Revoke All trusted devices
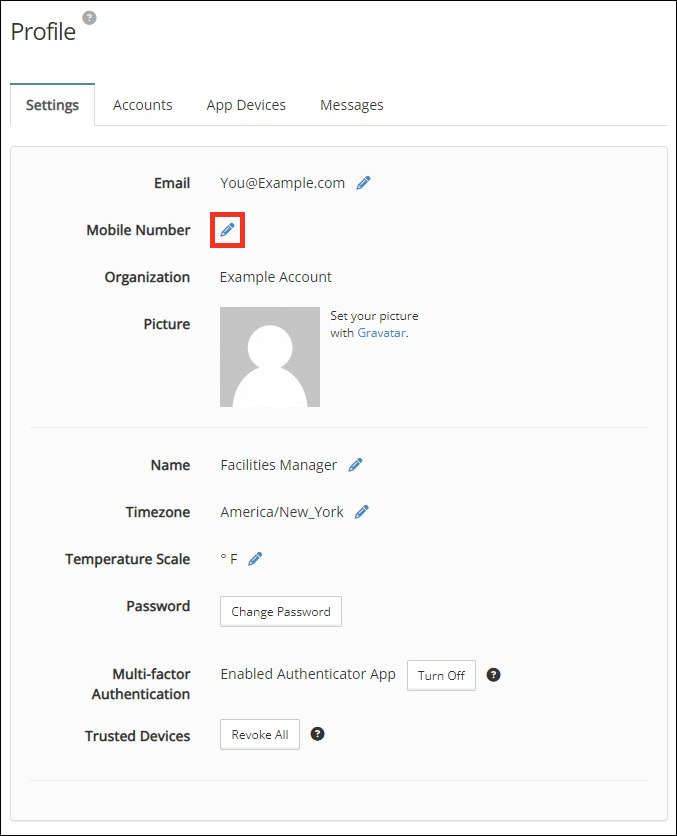This screenshot has height=836, width=677. coord(260,734)
